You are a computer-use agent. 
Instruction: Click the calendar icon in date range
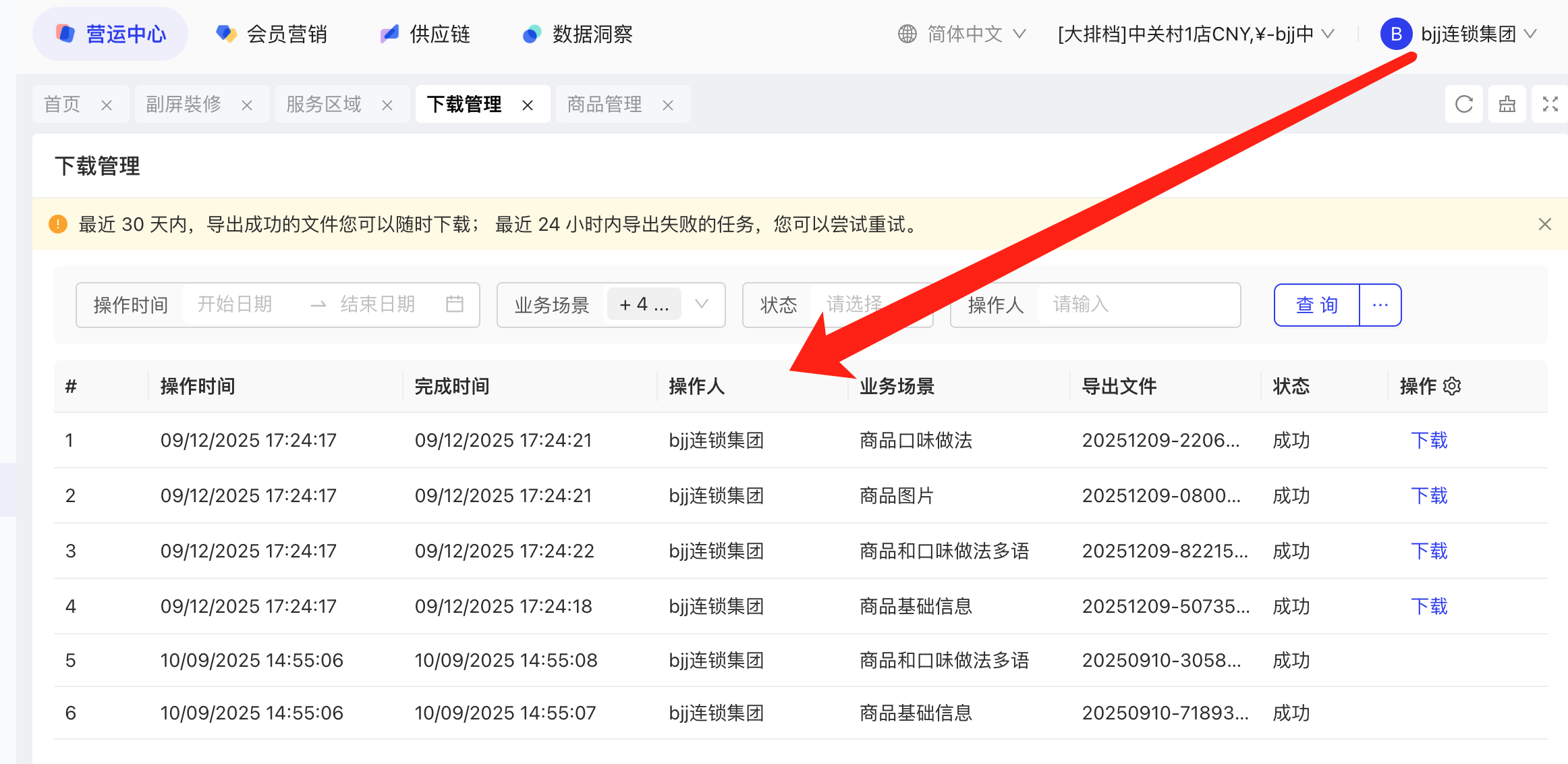click(455, 304)
